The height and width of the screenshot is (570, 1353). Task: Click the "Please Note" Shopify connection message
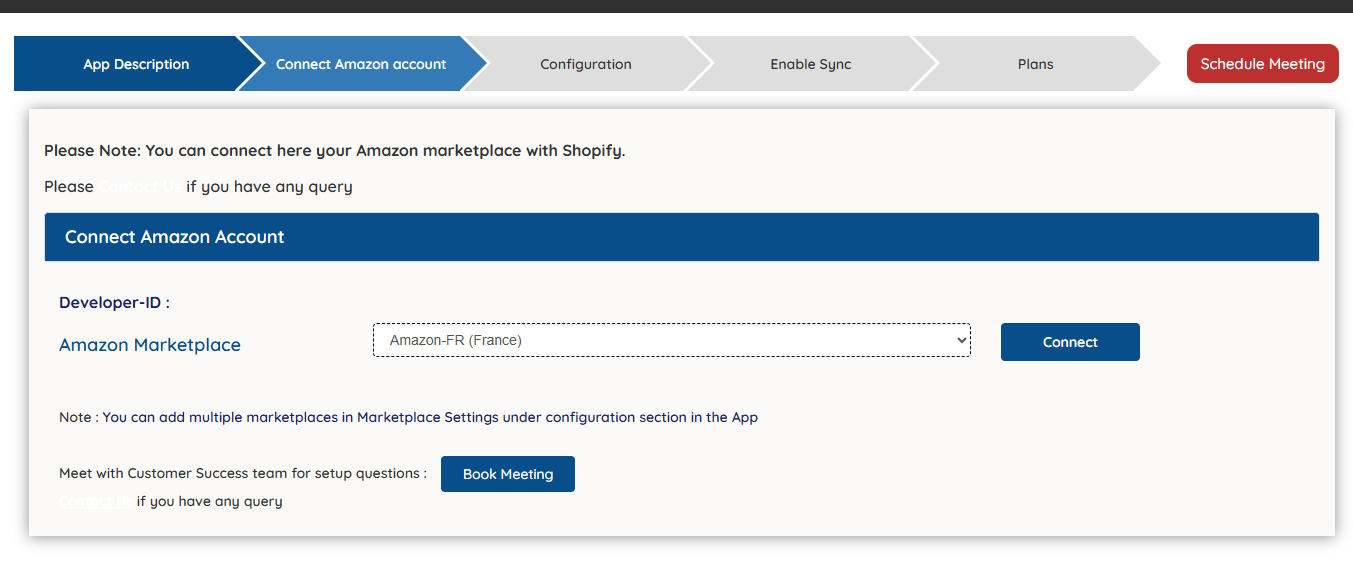tap(334, 151)
